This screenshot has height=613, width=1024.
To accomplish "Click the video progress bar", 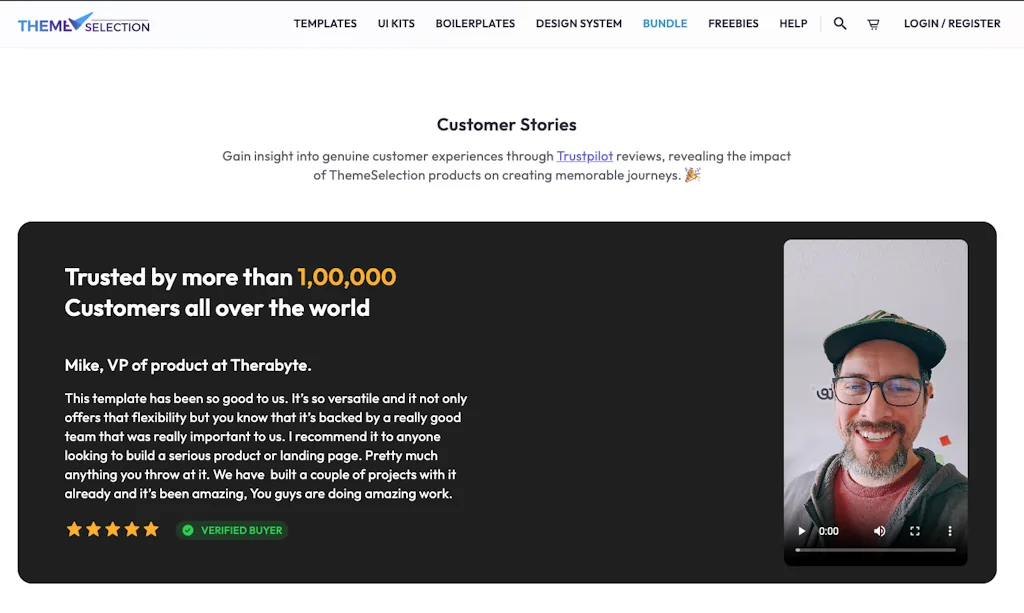I will (875, 548).
